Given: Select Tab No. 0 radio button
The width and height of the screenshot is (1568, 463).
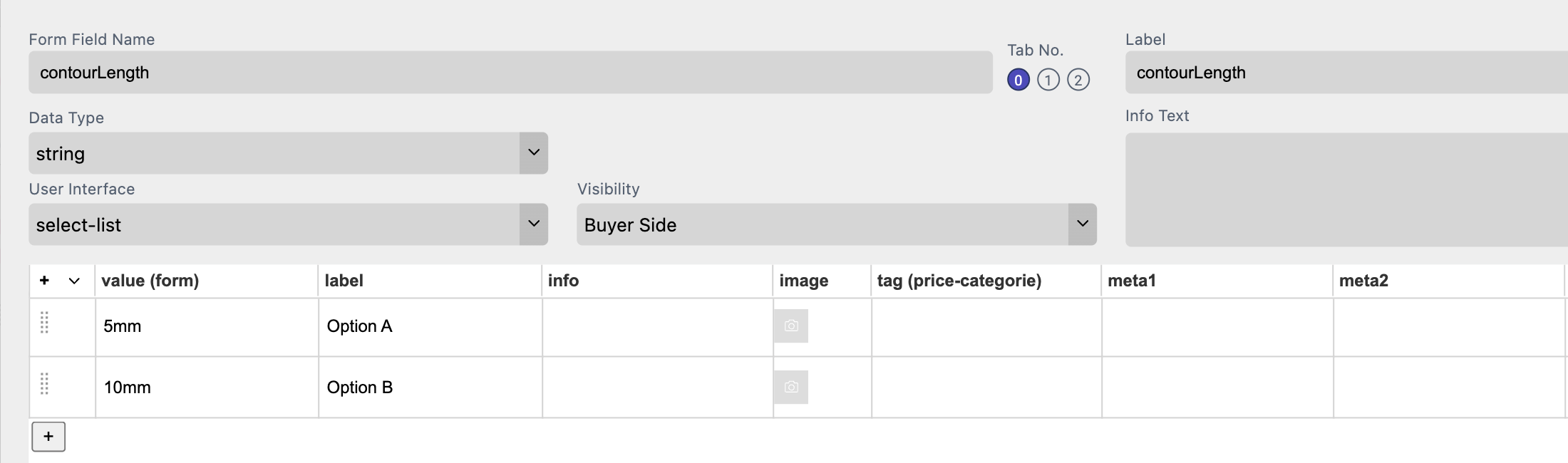Looking at the screenshot, I should point(1018,80).
